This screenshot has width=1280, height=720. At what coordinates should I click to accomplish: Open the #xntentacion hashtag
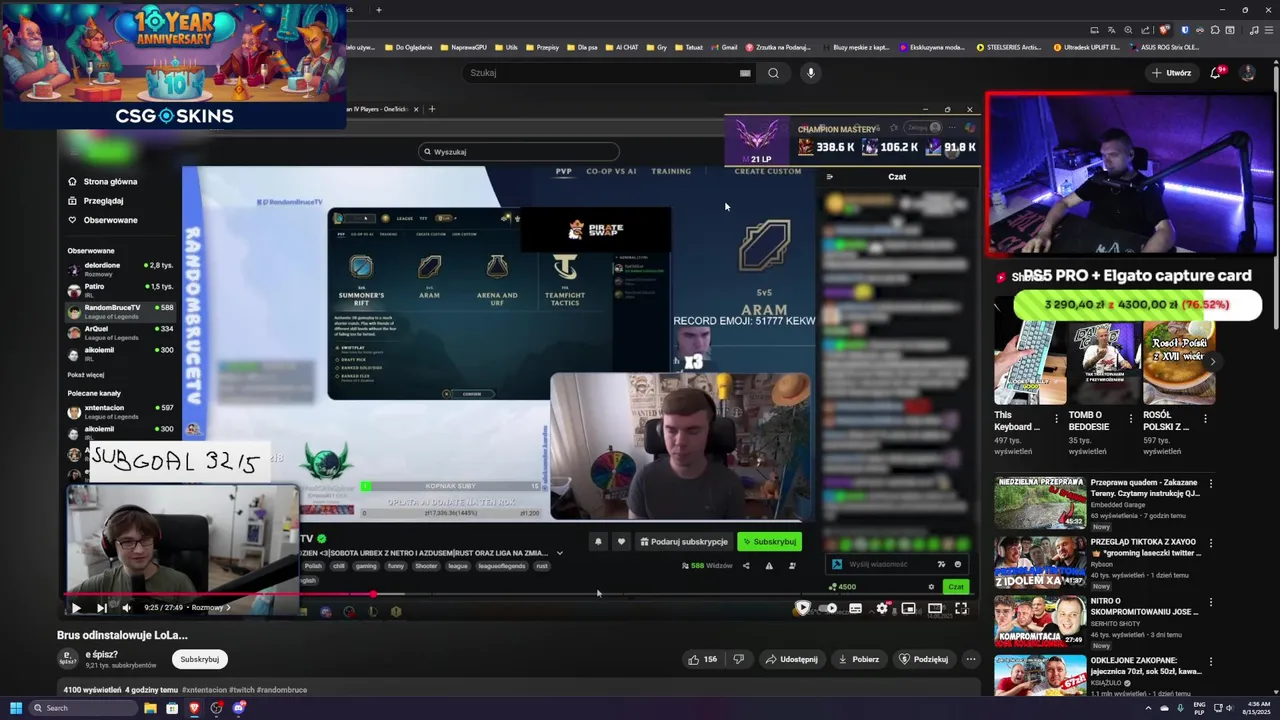coord(204,690)
